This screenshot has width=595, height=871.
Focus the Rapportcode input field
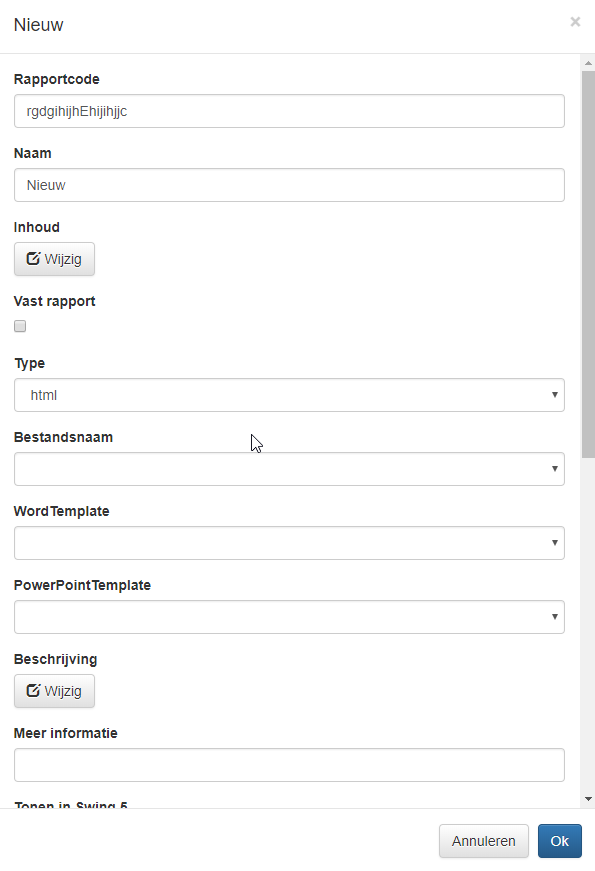(x=289, y=111)
